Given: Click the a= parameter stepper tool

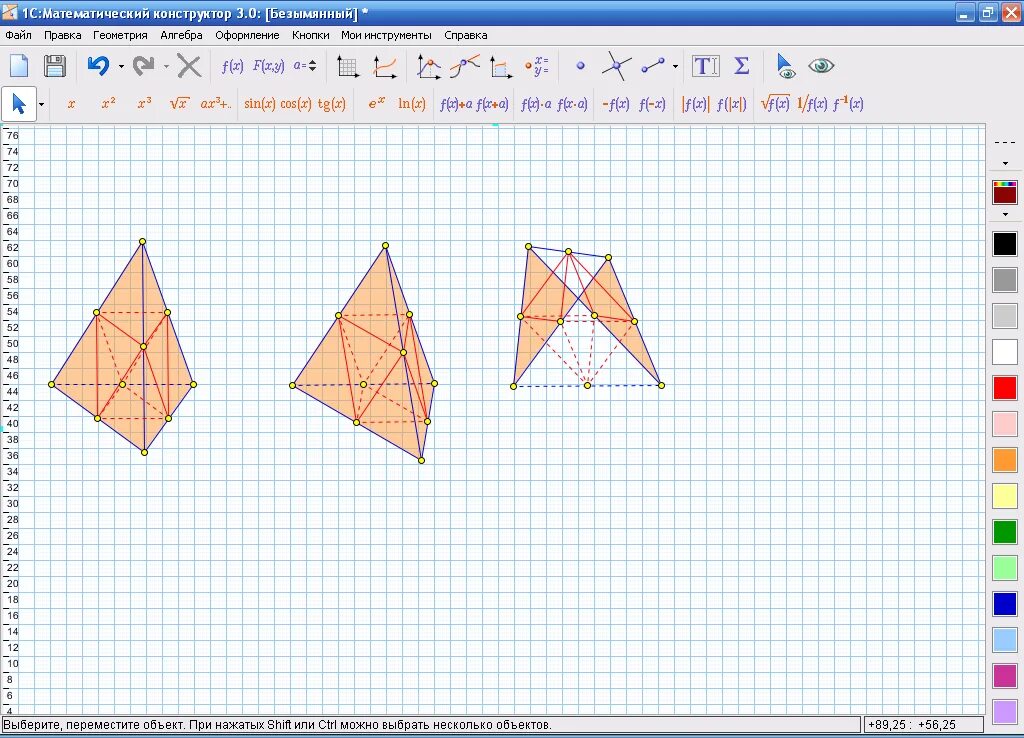Looking at the screenshot, I should (x=305, y=65).
